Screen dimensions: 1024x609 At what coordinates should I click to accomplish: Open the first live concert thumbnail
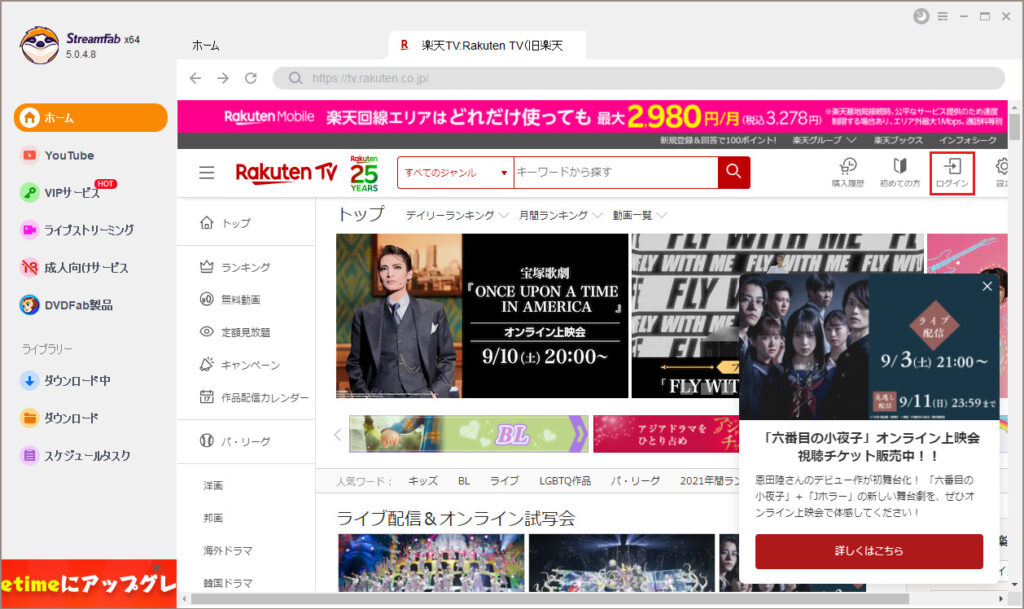(x=431, y=563)
